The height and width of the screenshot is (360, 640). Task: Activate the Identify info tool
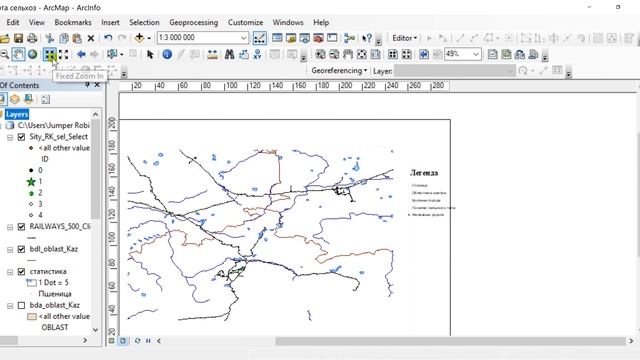167,54
